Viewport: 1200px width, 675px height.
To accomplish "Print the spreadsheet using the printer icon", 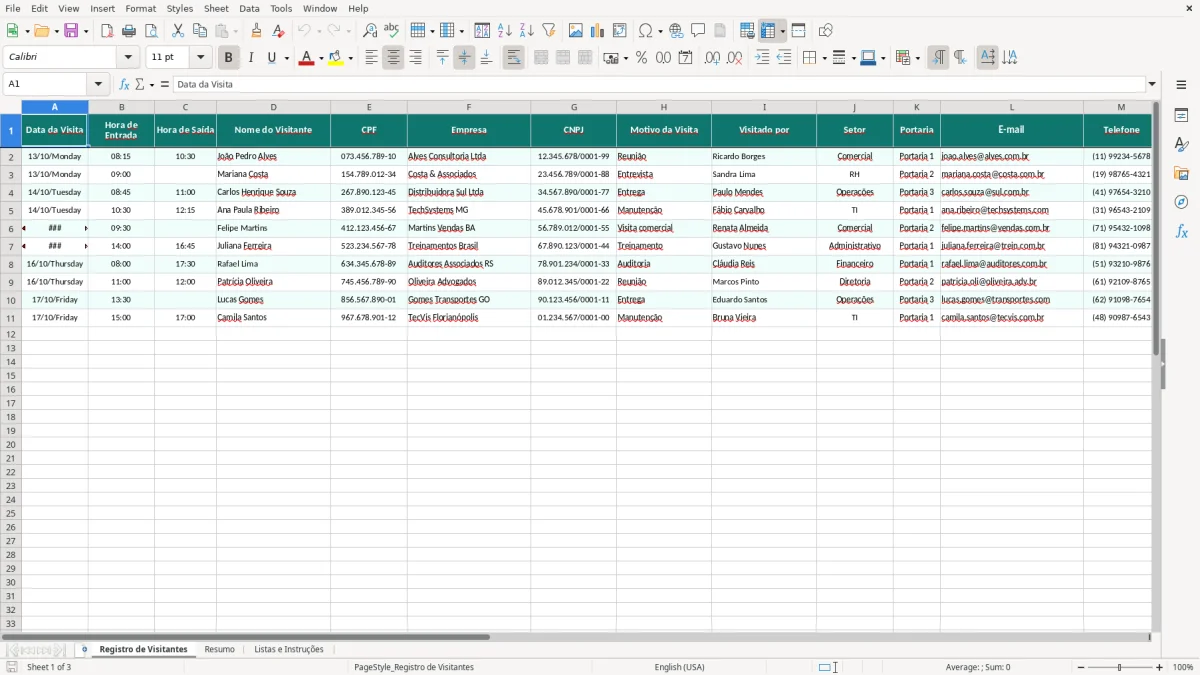I will 129,31.
